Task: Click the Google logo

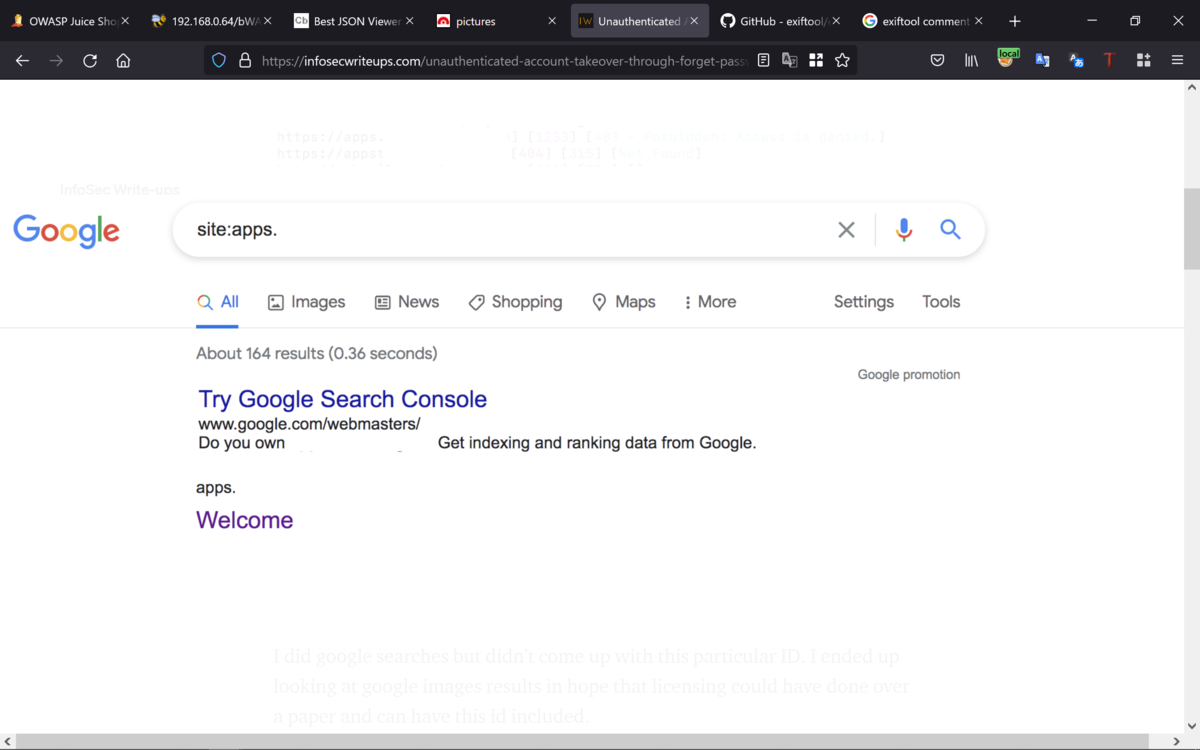Action: (x=66, y=231)
